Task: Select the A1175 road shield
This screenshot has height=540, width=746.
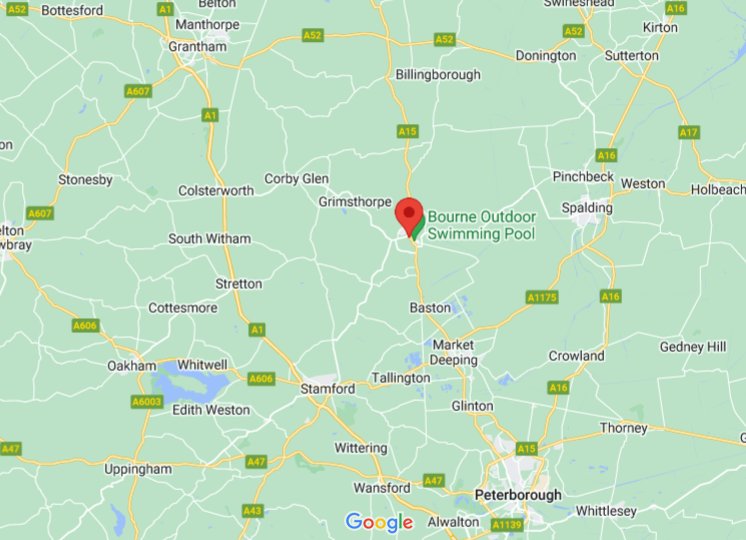Action: (x=542, y=298)
